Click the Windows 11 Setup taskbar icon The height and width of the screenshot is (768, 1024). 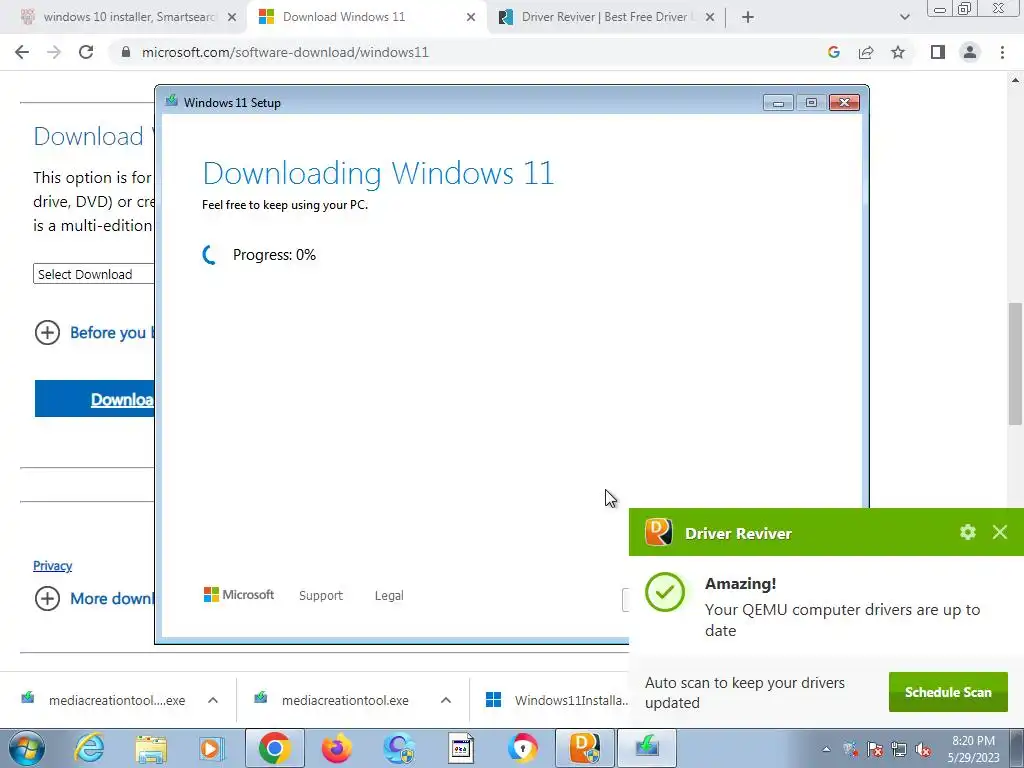(x=647, y=748)
